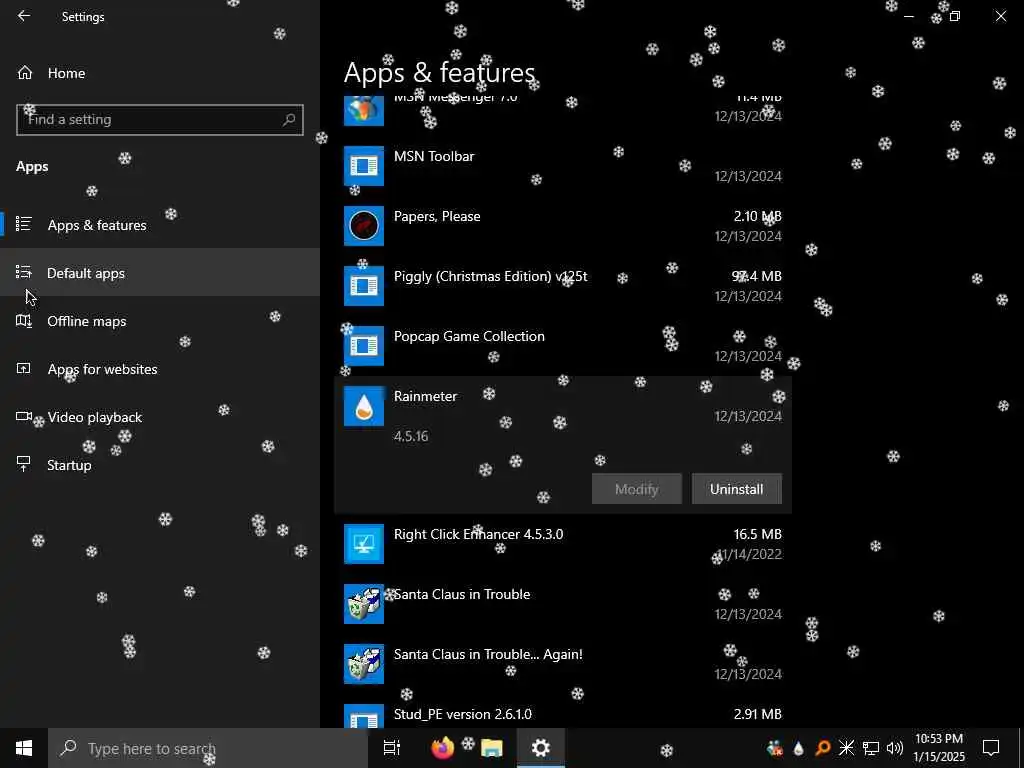Image resolution: width=1024 pixels, height=768 pixels.
Task: Open Apps for websites settings
Action: coord(160,369)
